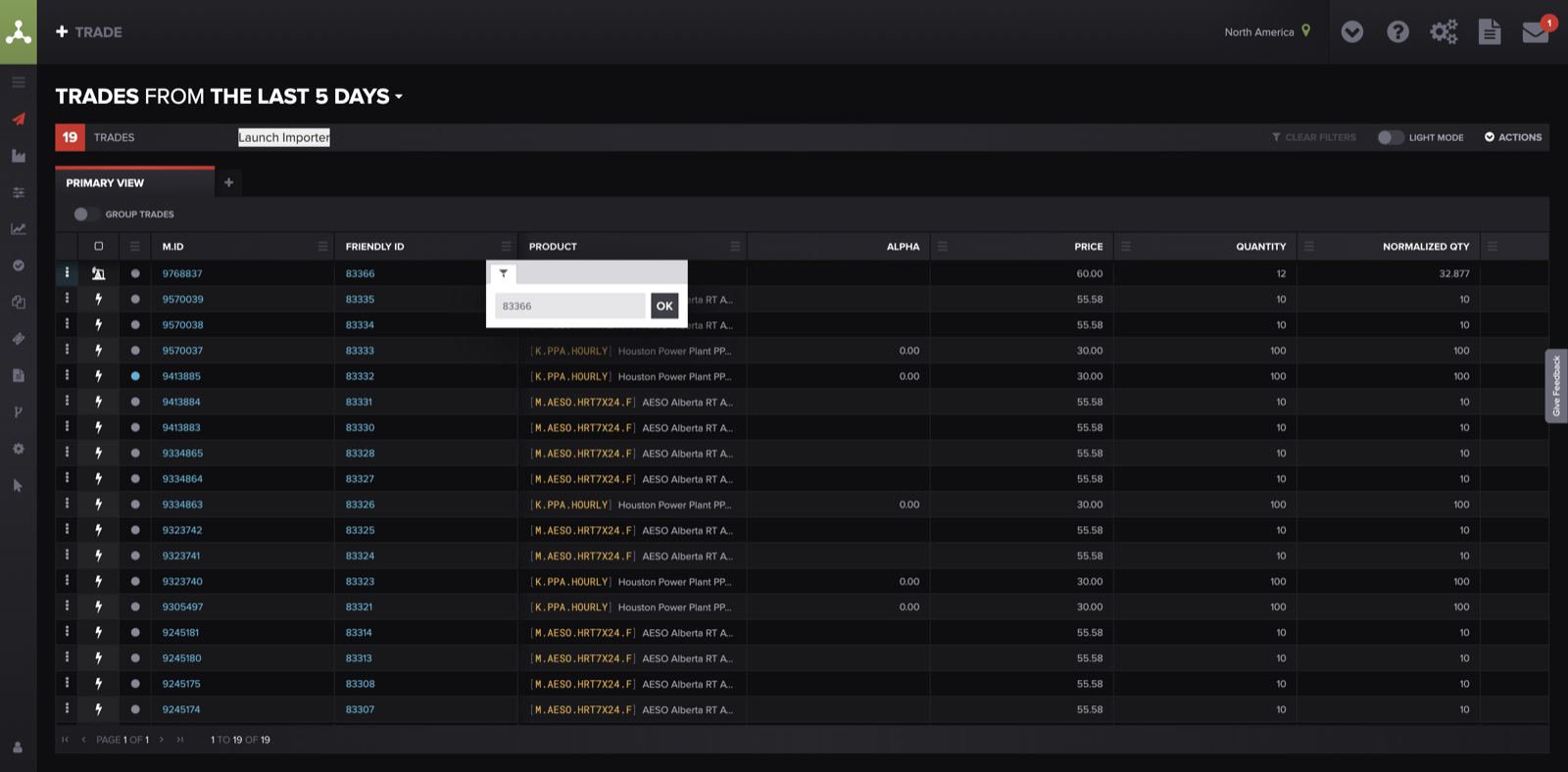Open the factory icon in the sidebar
Image resolution: width=1568 pixels, height=772 pixels.
(19, 156)
